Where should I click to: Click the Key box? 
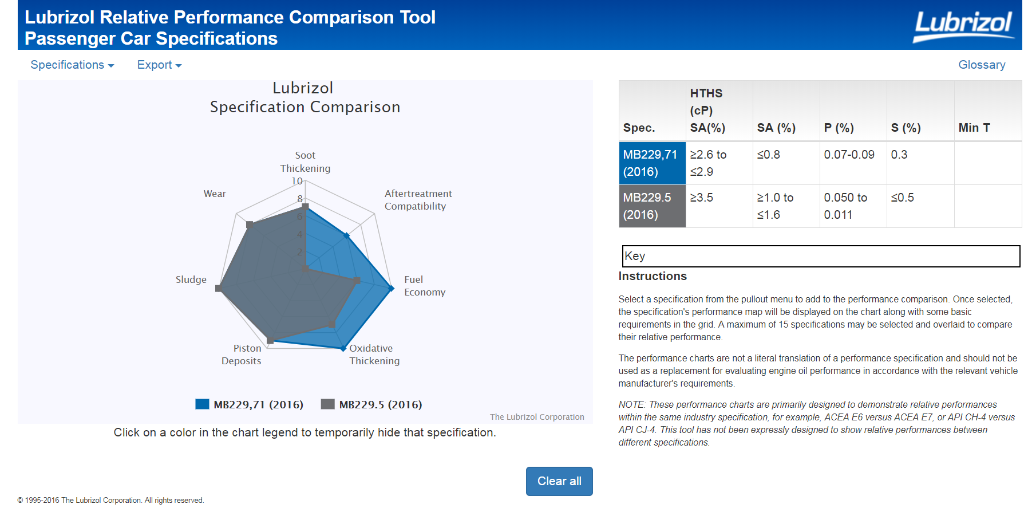[820, 256]
